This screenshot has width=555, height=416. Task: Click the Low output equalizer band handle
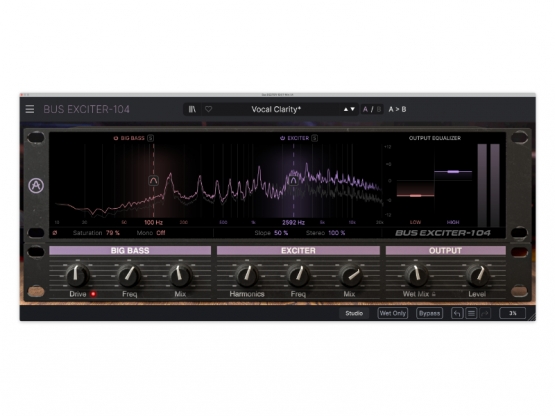(415, 195)
